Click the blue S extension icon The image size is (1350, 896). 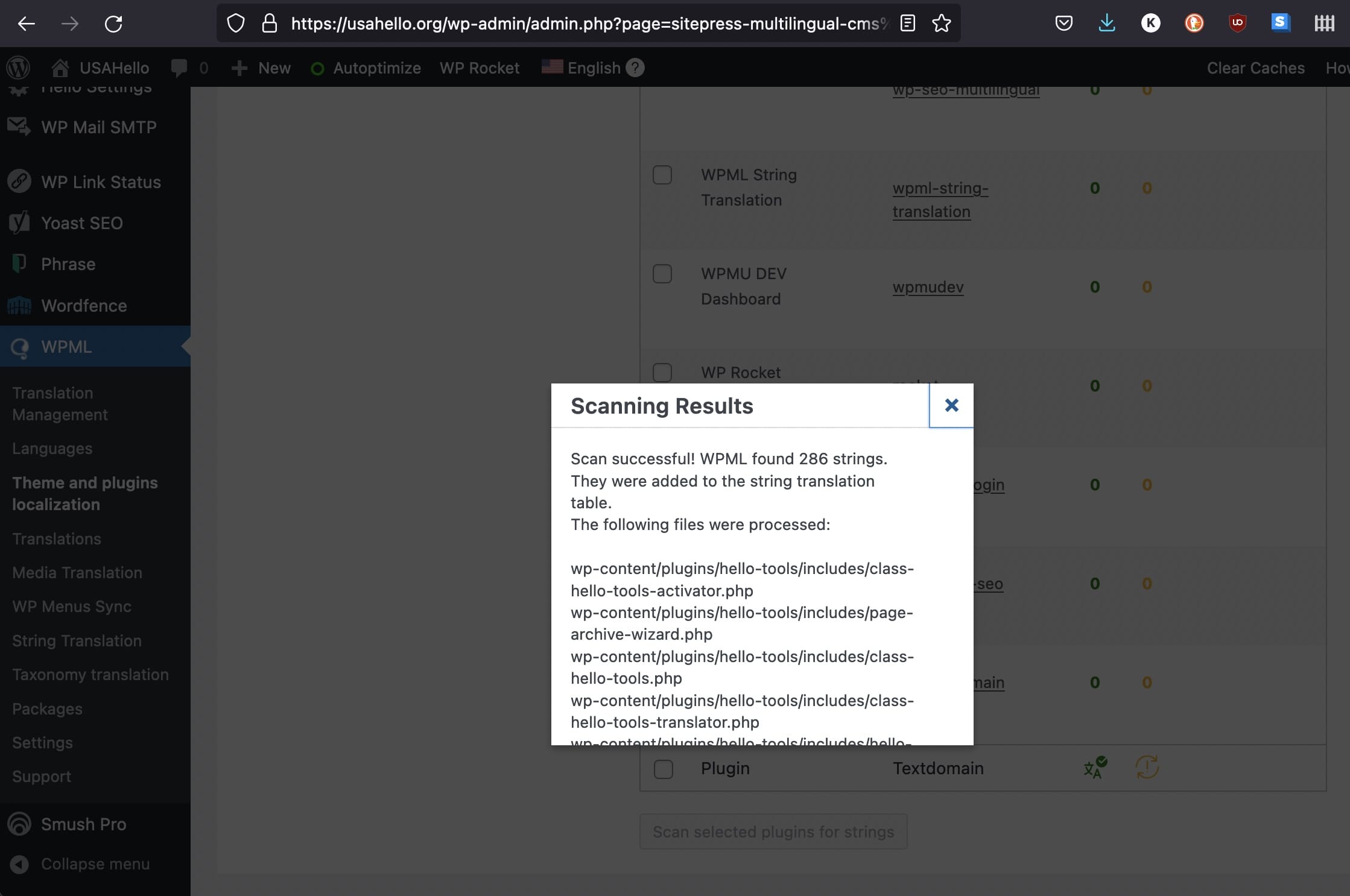click(1281, 24)
